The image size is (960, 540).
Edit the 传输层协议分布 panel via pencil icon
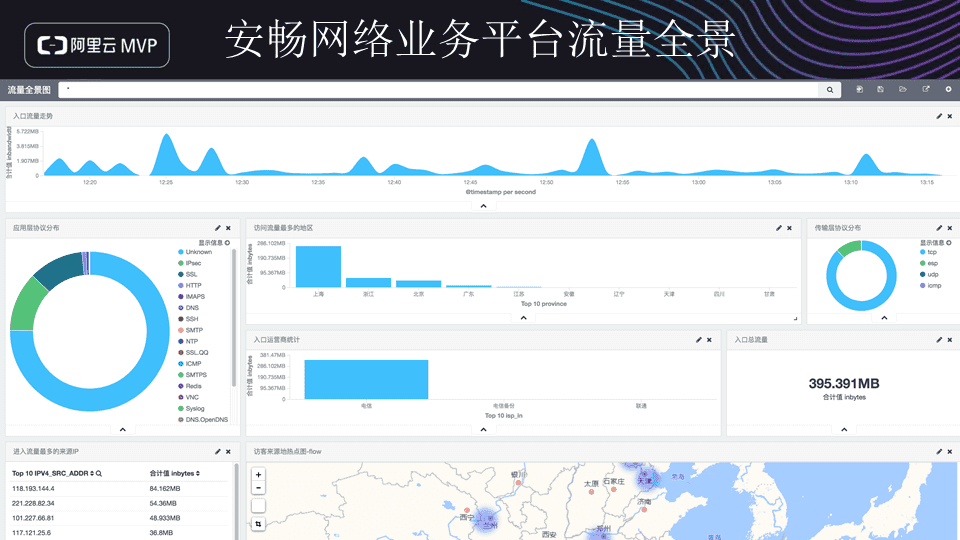939,228
